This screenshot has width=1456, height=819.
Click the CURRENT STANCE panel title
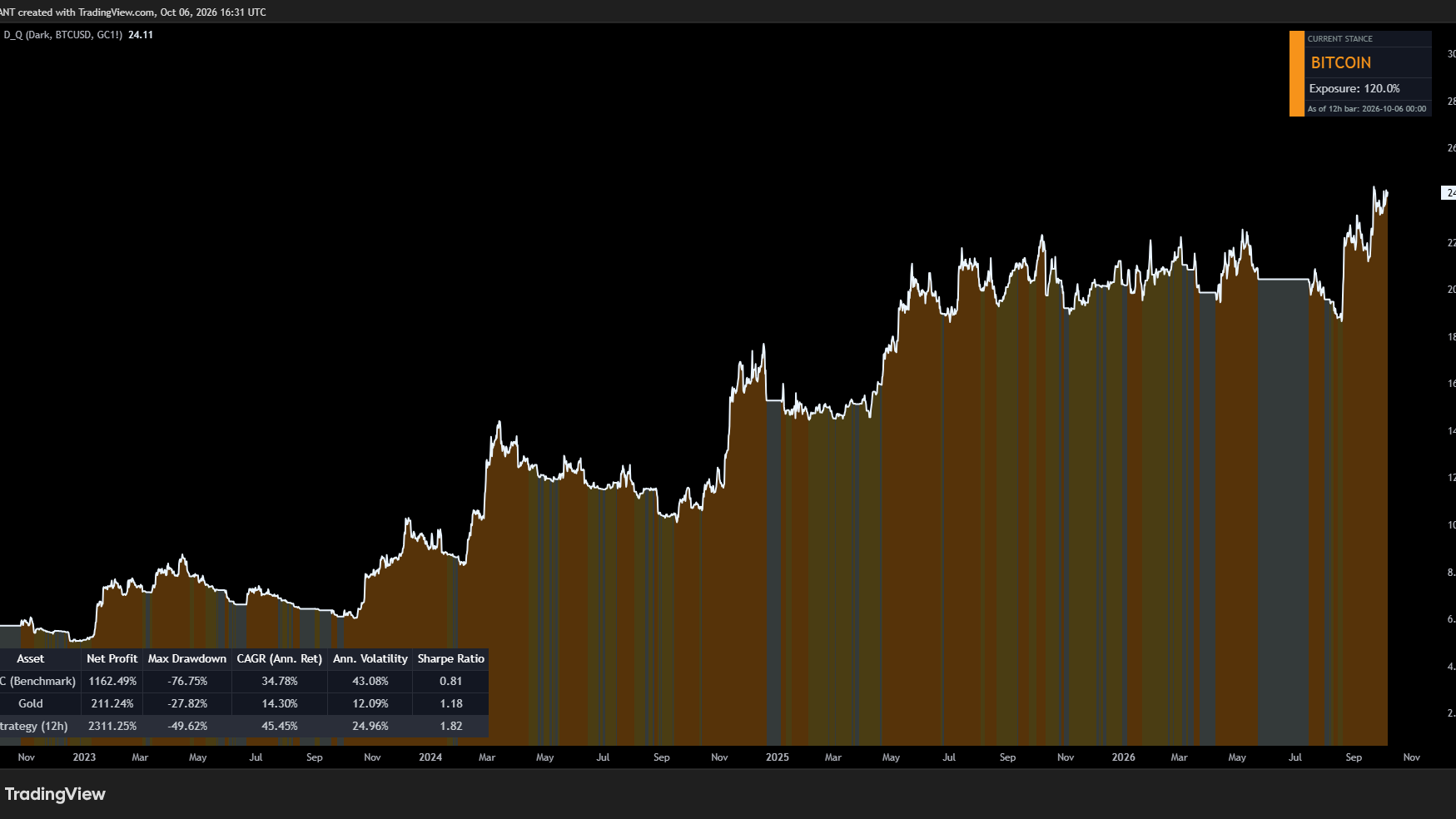1339,39
